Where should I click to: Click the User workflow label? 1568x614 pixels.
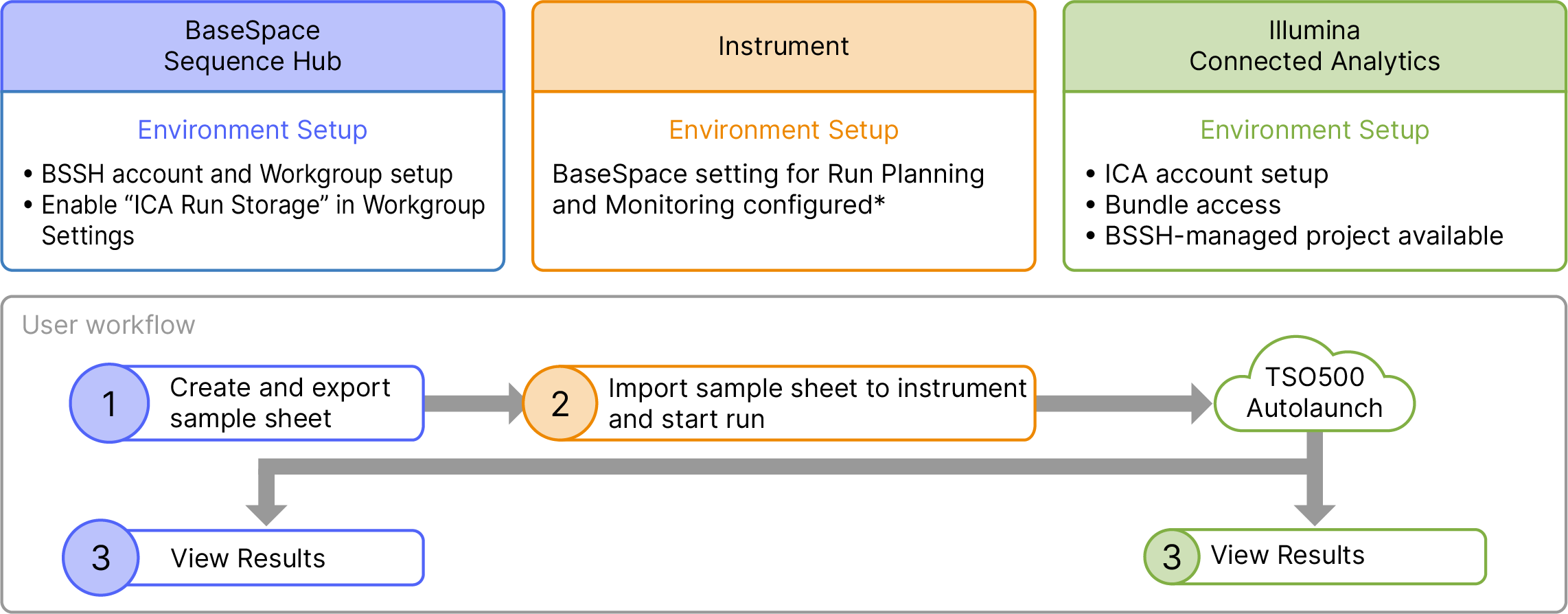pos(108,325)
